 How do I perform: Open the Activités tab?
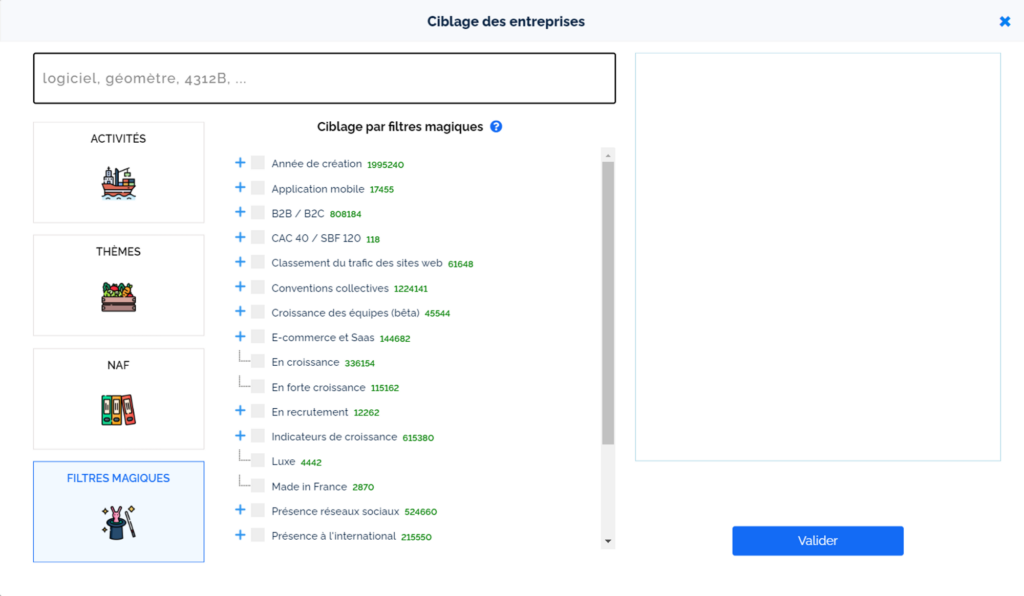118,139
